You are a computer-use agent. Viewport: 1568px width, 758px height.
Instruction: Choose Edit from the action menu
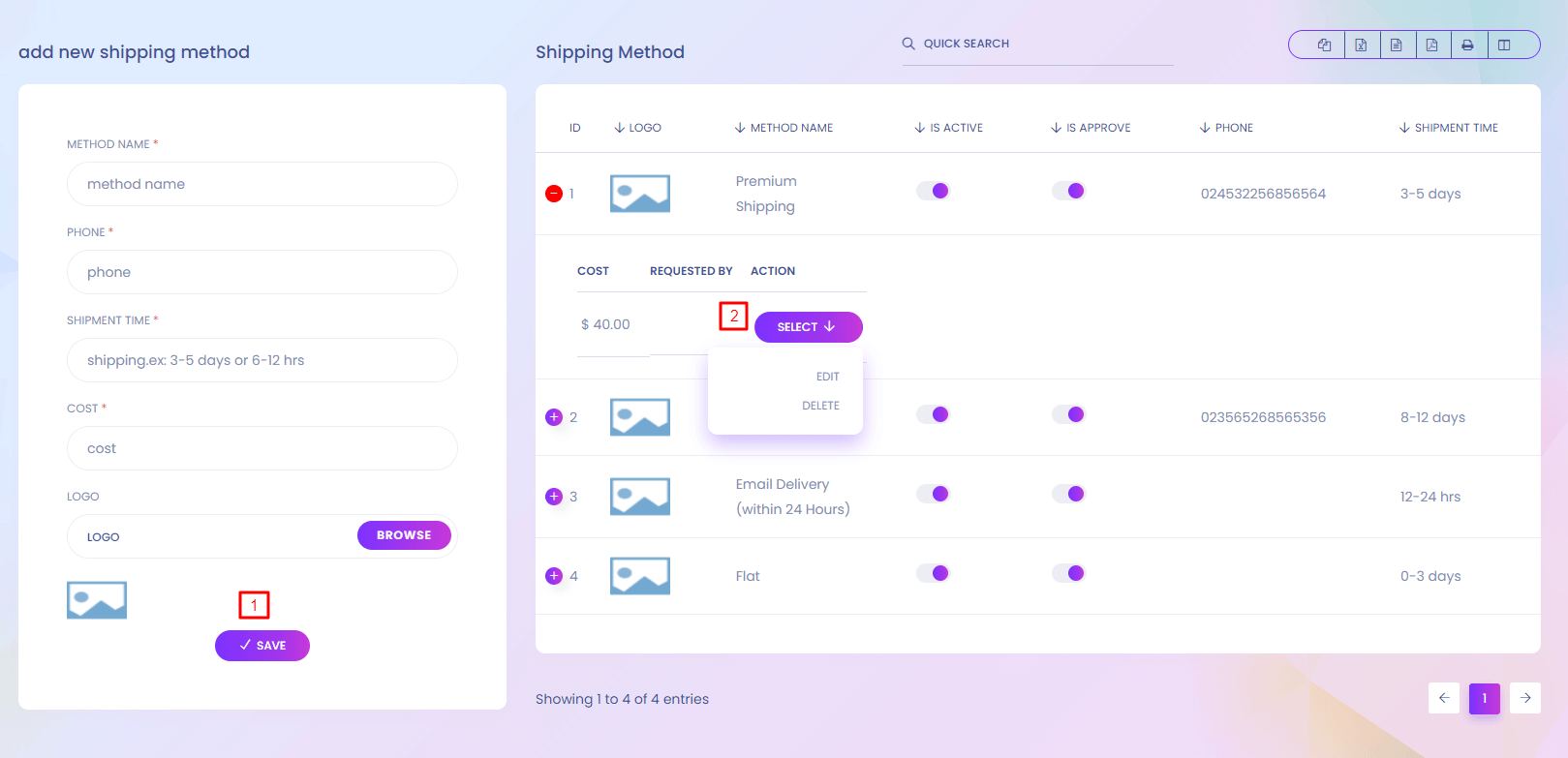click(827, 377)
